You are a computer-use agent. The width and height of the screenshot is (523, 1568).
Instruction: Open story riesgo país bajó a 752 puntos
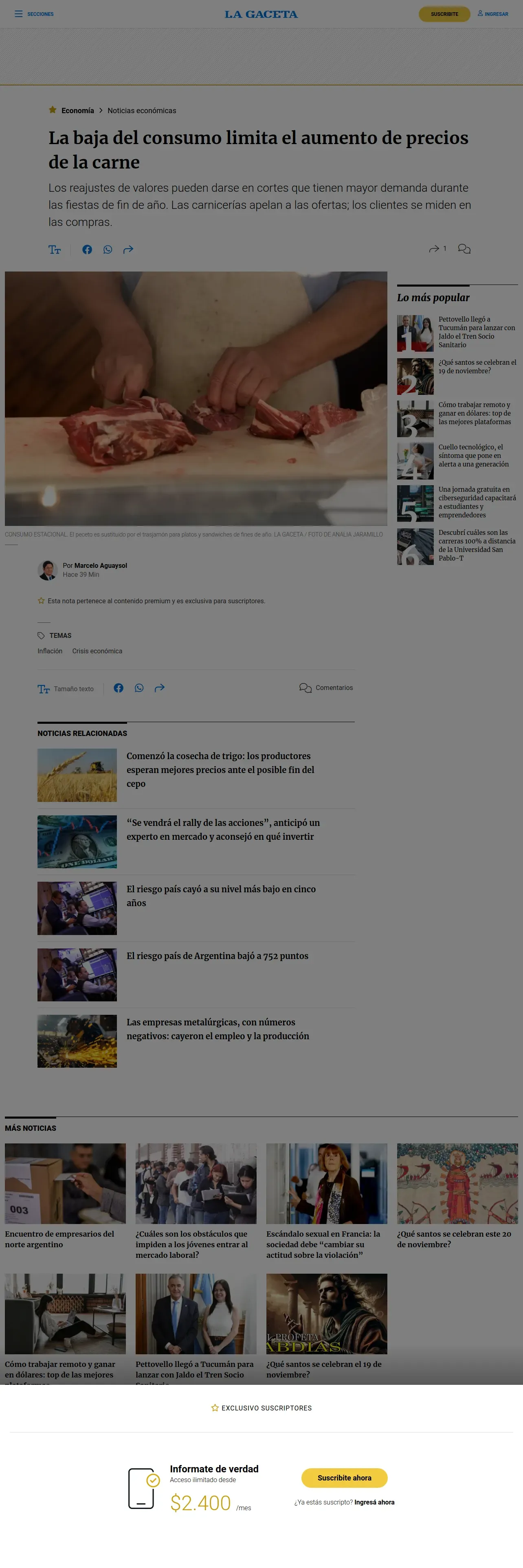click(x=218, y=956)
